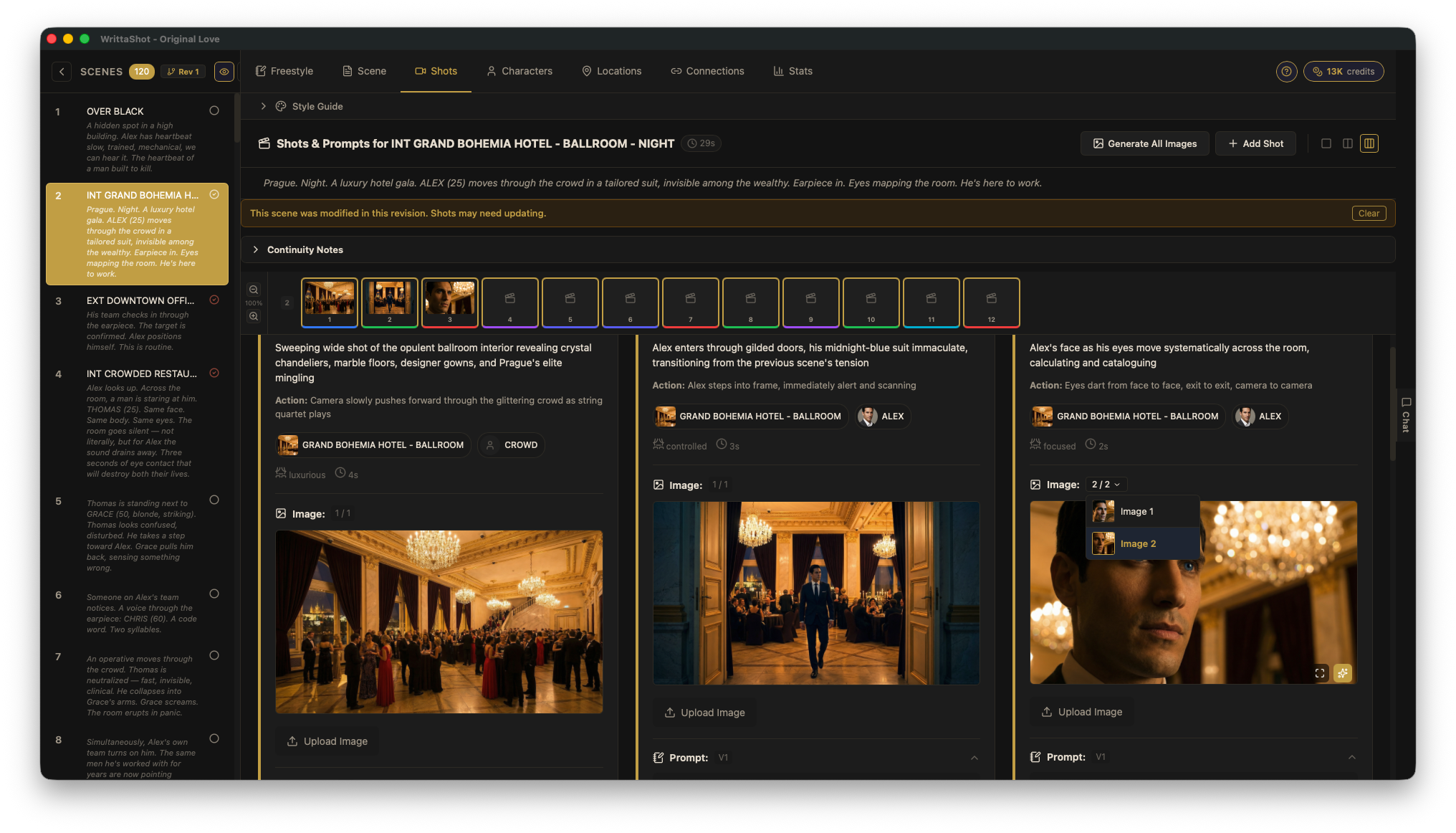Viewport: 1456px width, 833px height.
Task: Click the 100% zoom level indicator
Action: pos(253,303)
